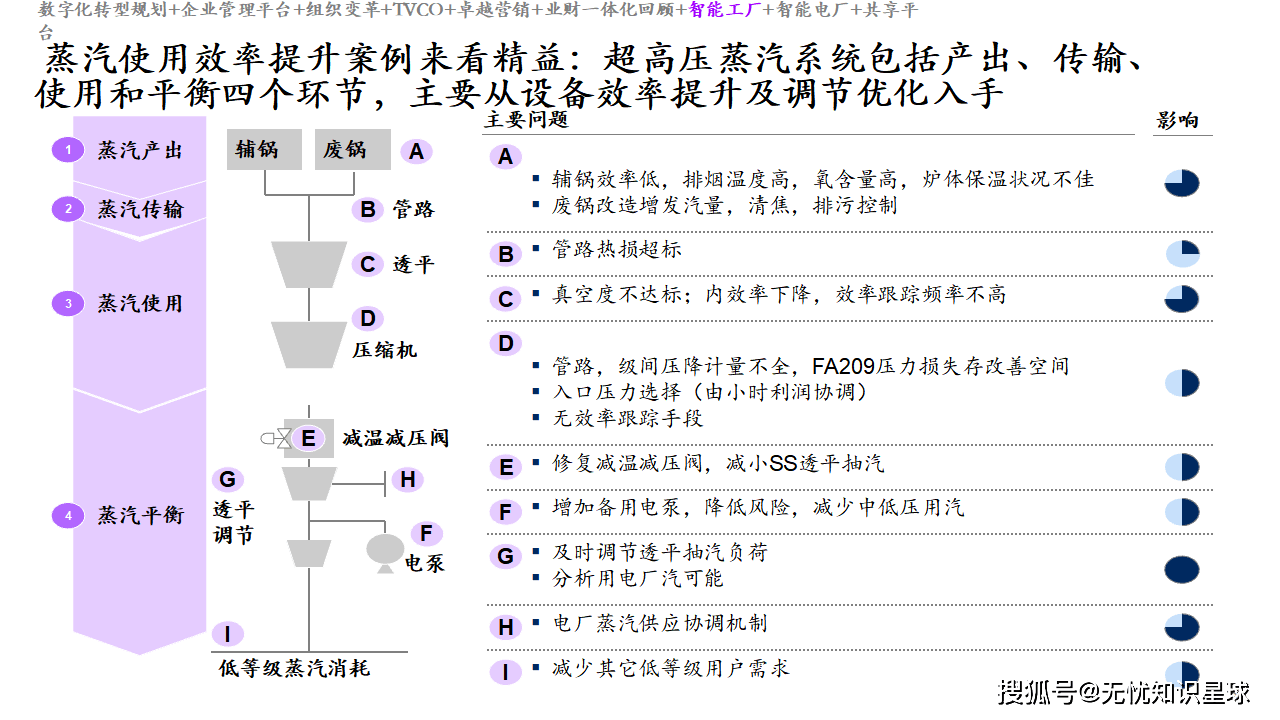
Task: Click the impact pie icon for 管路热损超标
Action: 1182,253
